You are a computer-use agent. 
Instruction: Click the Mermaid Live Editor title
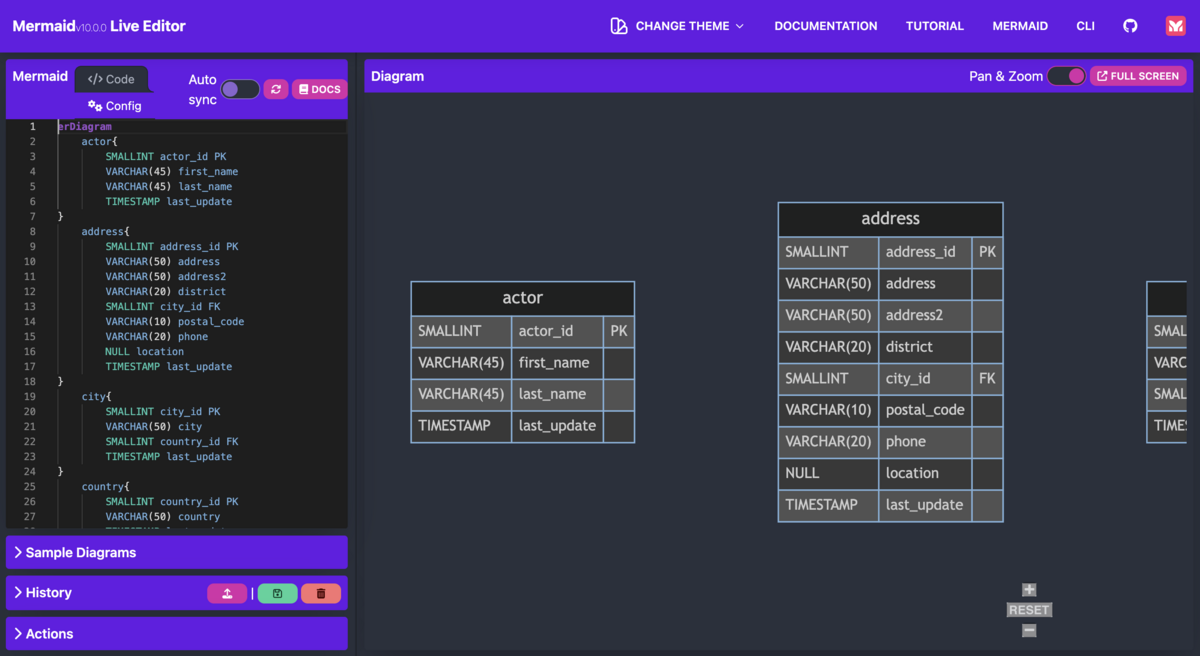click(x=99, y=26)
